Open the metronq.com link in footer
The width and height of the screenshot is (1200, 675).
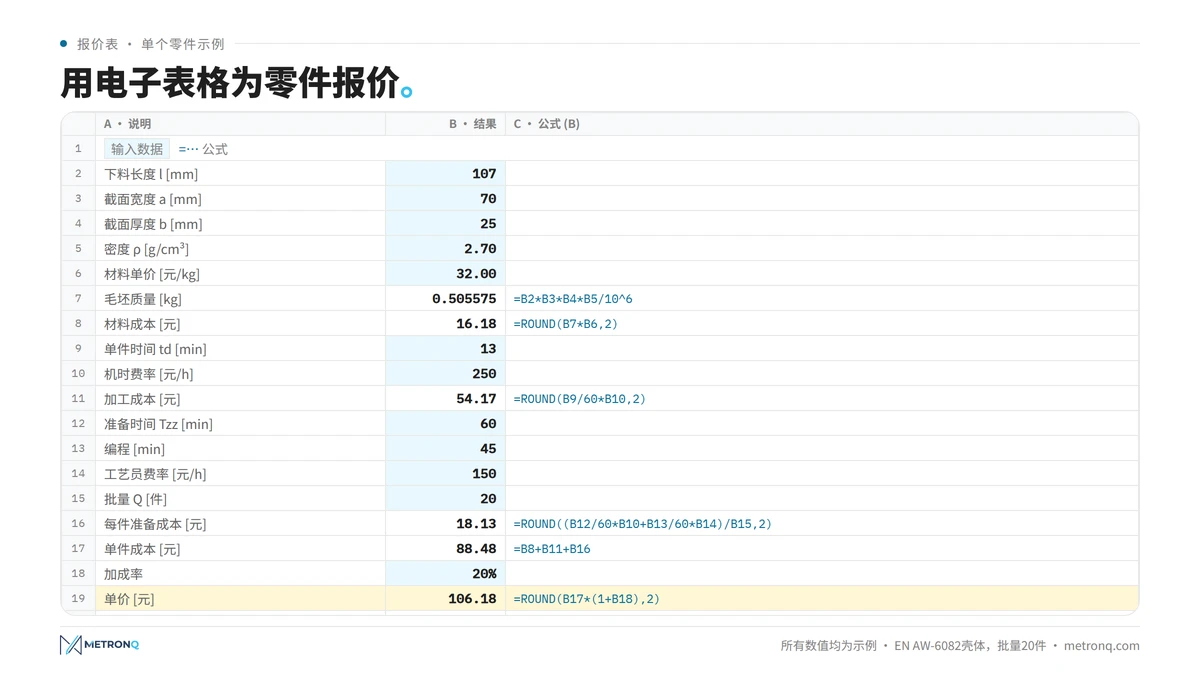pos(1102,646)
